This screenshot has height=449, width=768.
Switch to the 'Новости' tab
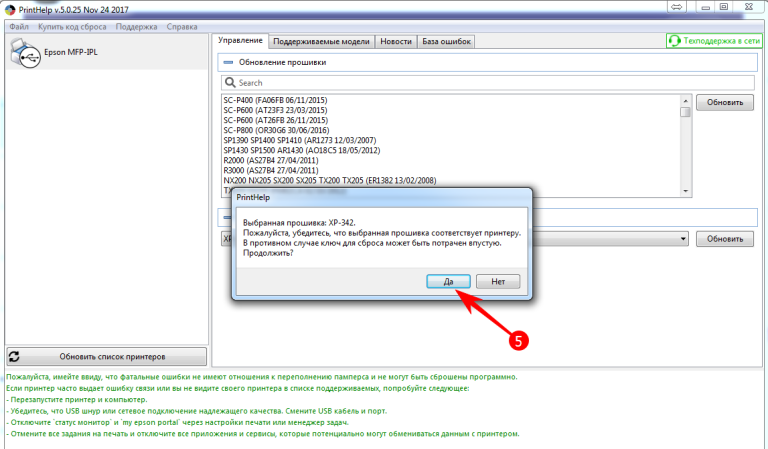click(396, 42)
